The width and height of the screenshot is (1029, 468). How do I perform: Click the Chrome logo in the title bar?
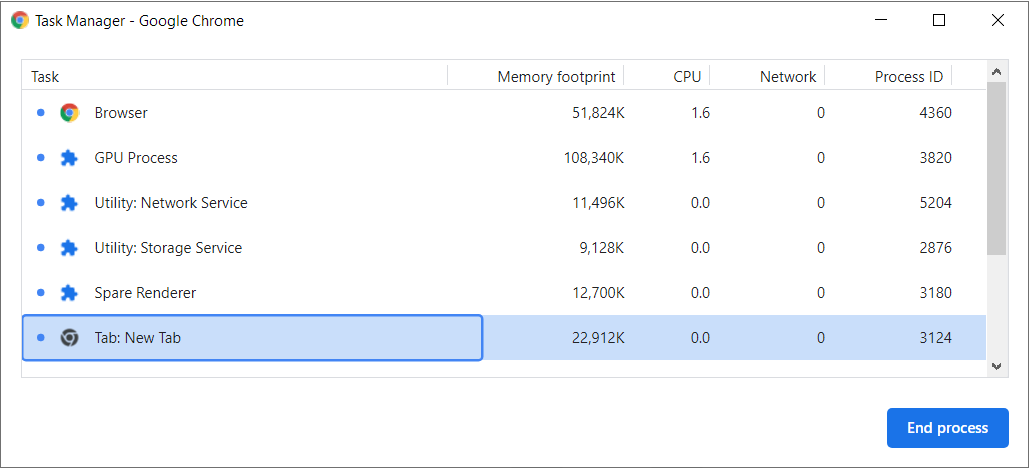(20, 20)
